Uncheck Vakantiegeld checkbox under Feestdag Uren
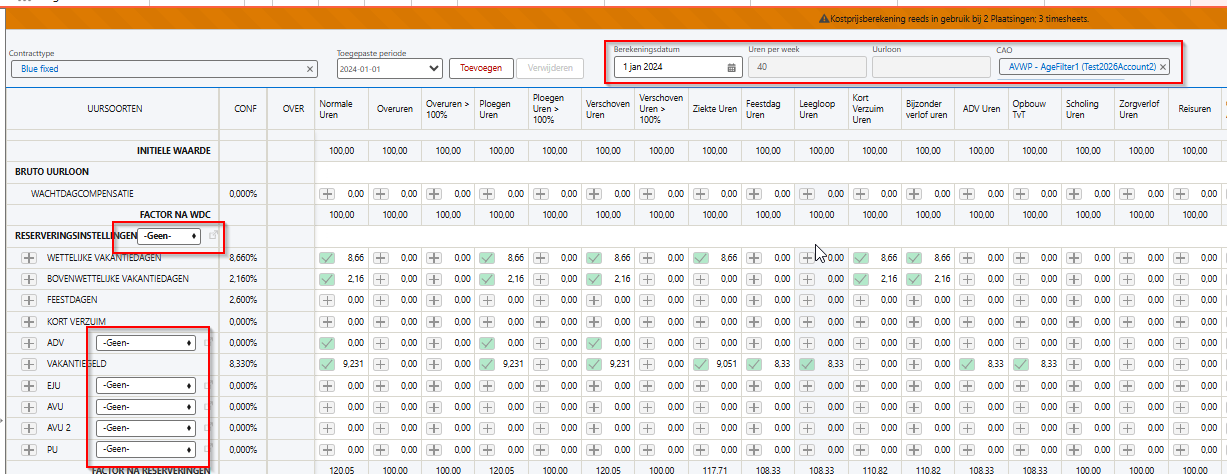 (x=754, y=364)
